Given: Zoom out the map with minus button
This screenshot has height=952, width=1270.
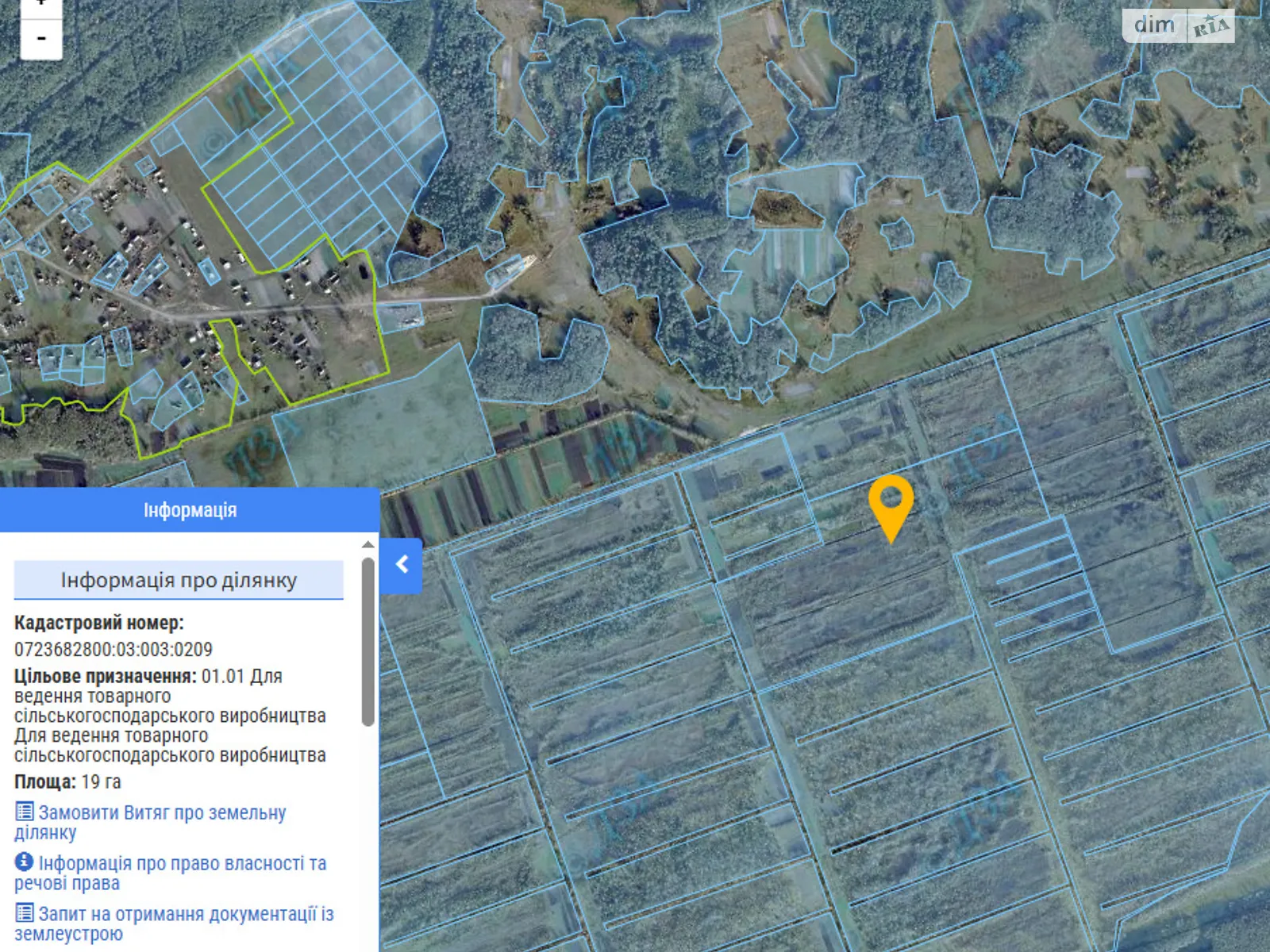Looking at the screenshot, I should click(x=41, y=38).
